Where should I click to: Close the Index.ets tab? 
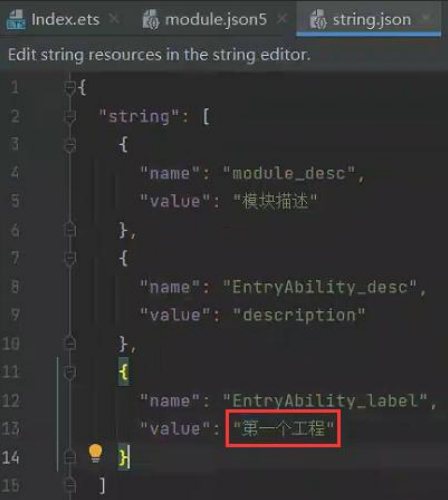point(114,19)
